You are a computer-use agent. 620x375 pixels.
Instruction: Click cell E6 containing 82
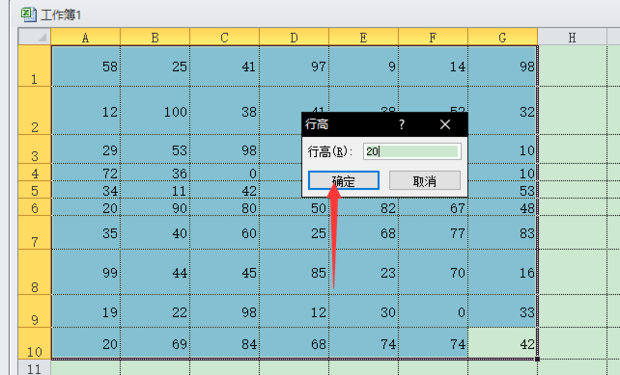[364, 207]
